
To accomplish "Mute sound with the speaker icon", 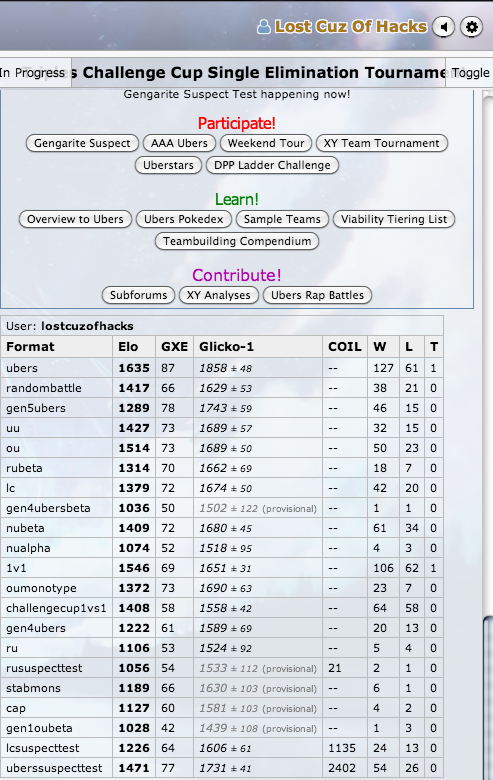I will (443, 26).
